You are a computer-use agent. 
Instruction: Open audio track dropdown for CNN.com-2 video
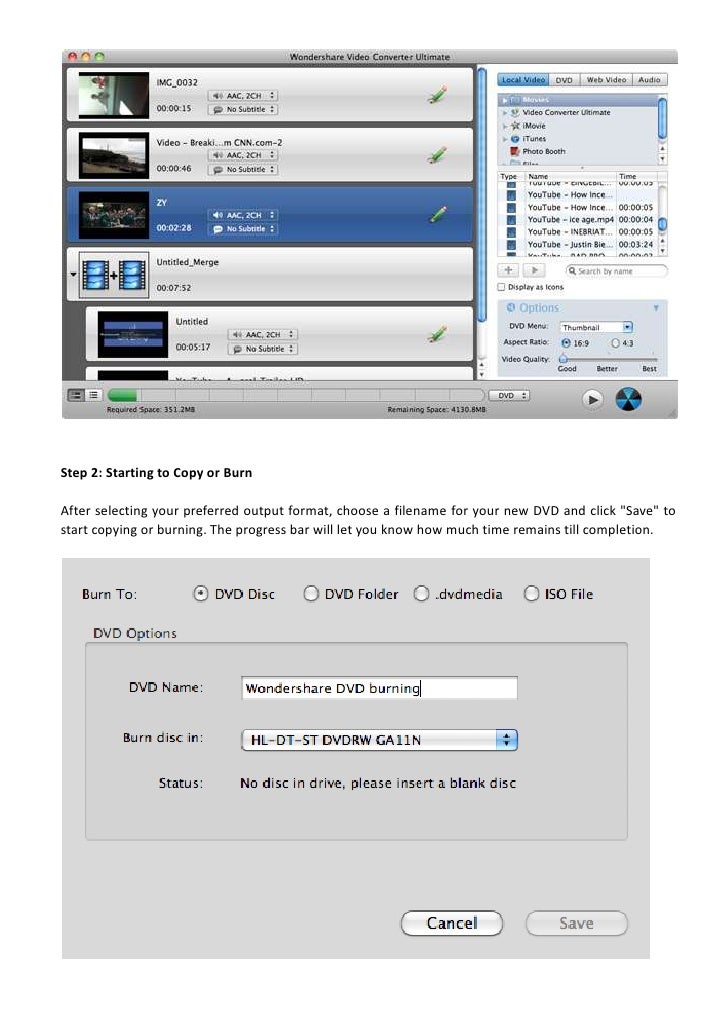tap(243, 155)
